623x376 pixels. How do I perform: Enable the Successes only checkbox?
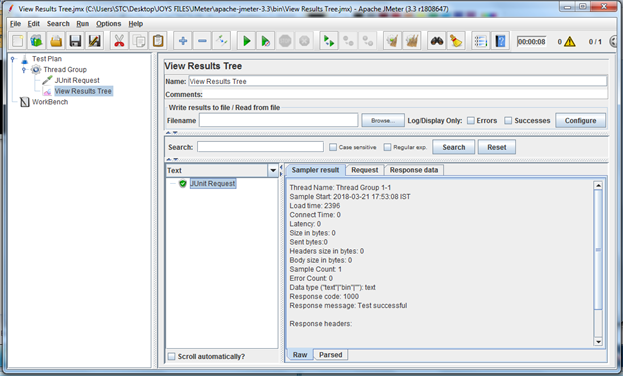(x=508, y=120)
